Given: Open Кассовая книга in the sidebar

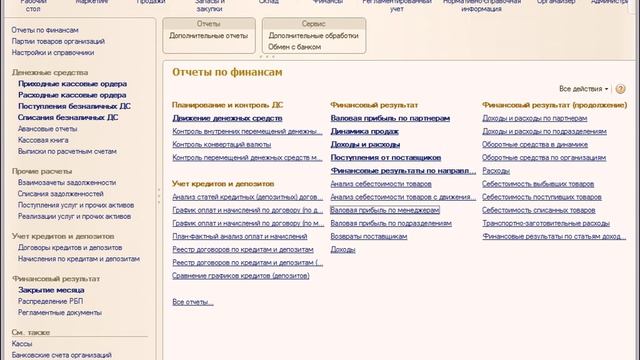Looking at the screenshot, I should coord(43,140).
